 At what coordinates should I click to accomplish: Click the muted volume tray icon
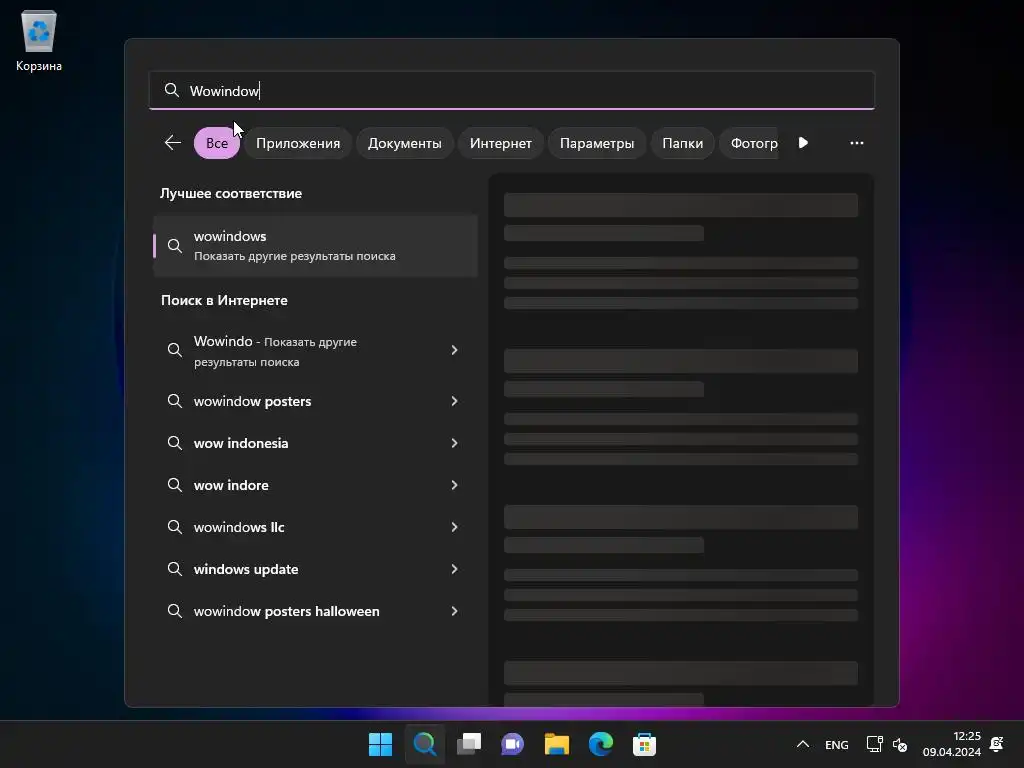pos(900,744)
